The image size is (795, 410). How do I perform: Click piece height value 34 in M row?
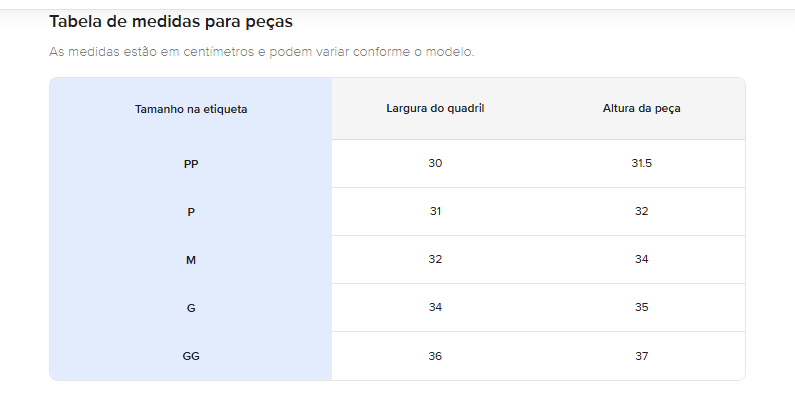641,259
